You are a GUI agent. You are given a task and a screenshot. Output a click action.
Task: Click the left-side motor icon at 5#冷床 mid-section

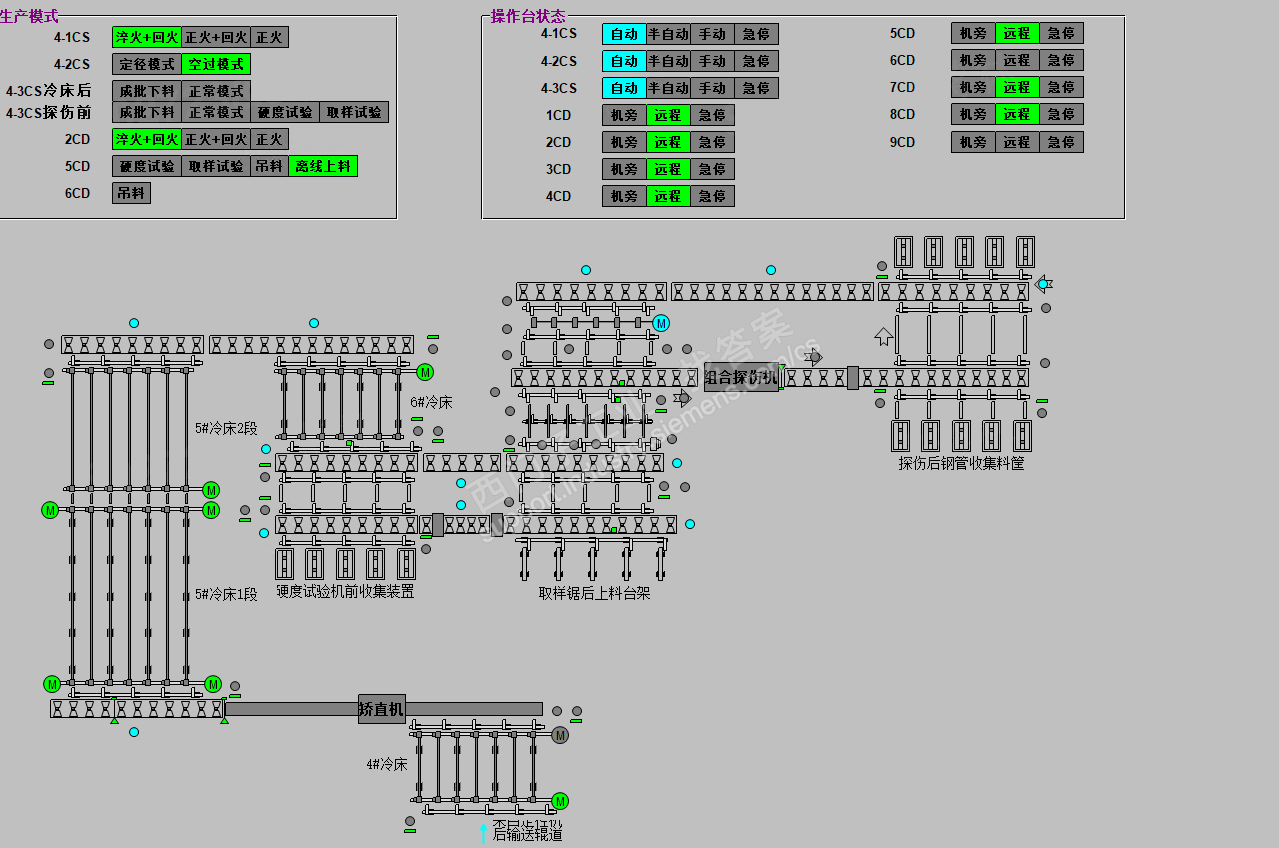point(50,510)
